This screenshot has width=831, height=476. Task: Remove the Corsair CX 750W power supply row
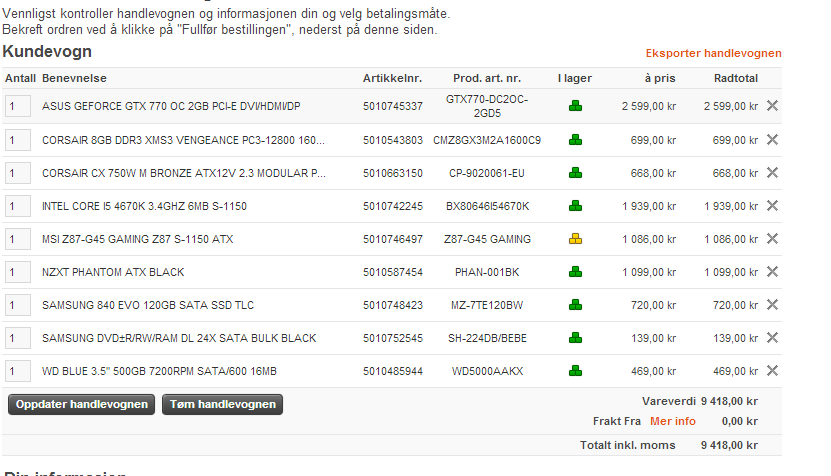coord(772,172)
